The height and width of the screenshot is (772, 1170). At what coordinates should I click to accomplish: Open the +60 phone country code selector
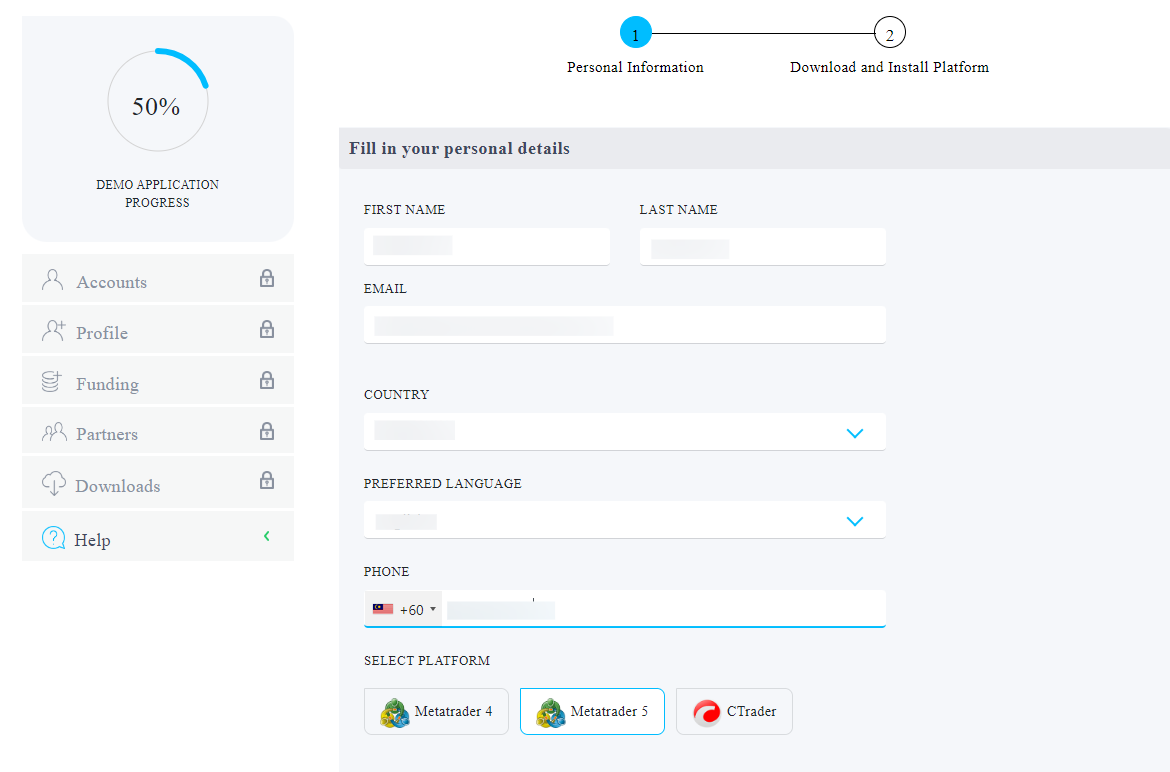(x=404, y=609)
